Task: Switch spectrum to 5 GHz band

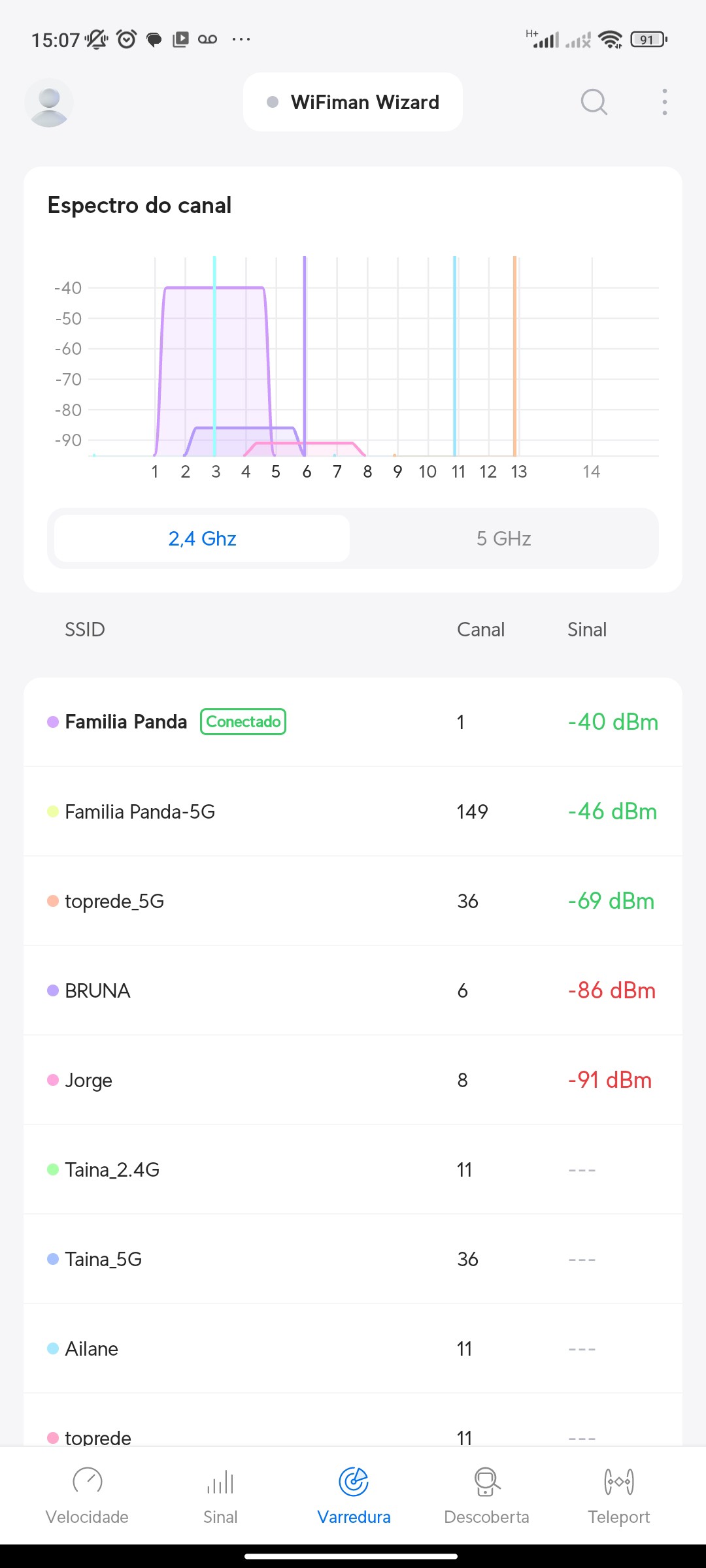Action: (503, 538)
